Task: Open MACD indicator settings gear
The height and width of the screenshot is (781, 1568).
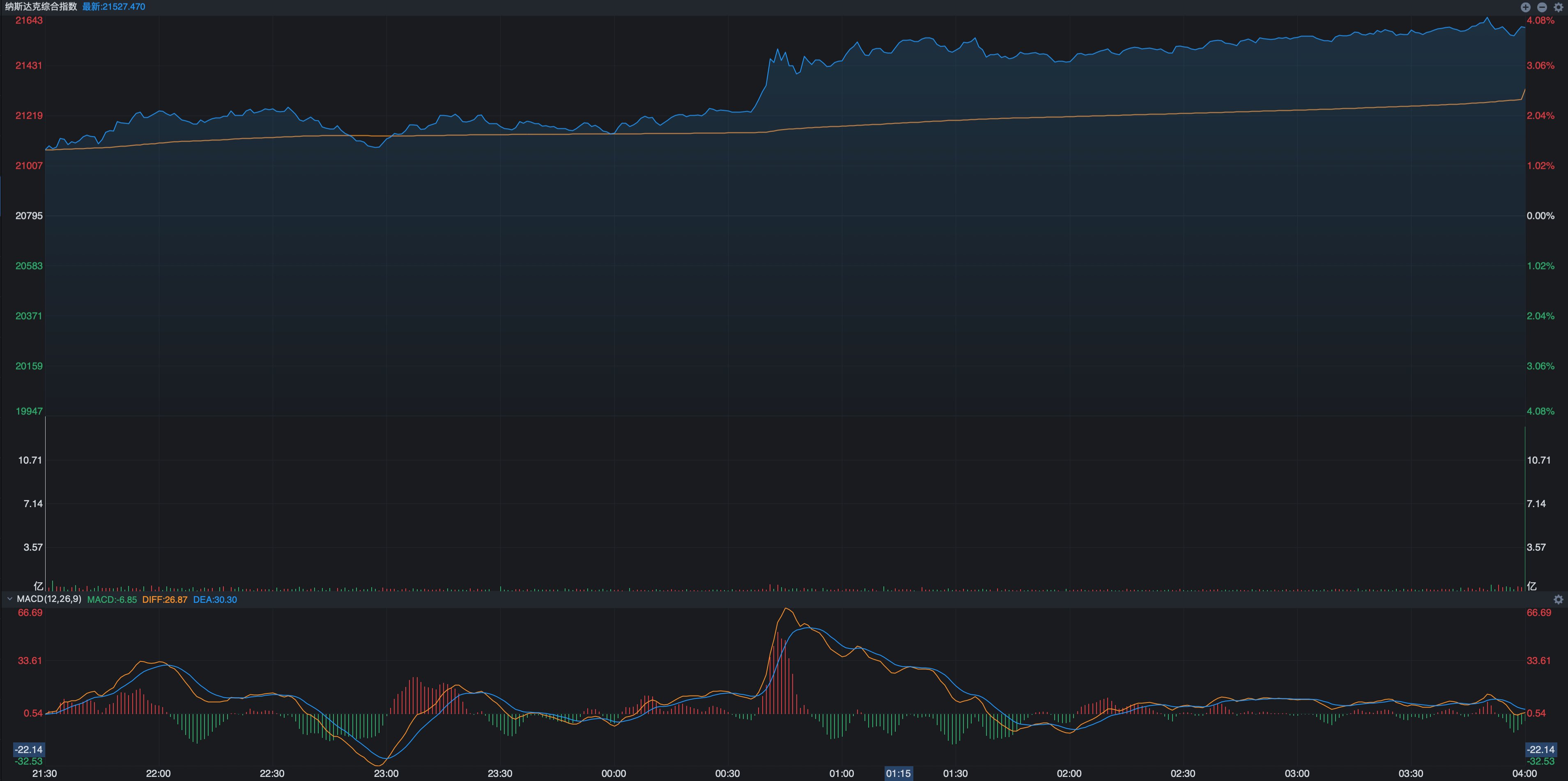Action: coord(1558,600)
